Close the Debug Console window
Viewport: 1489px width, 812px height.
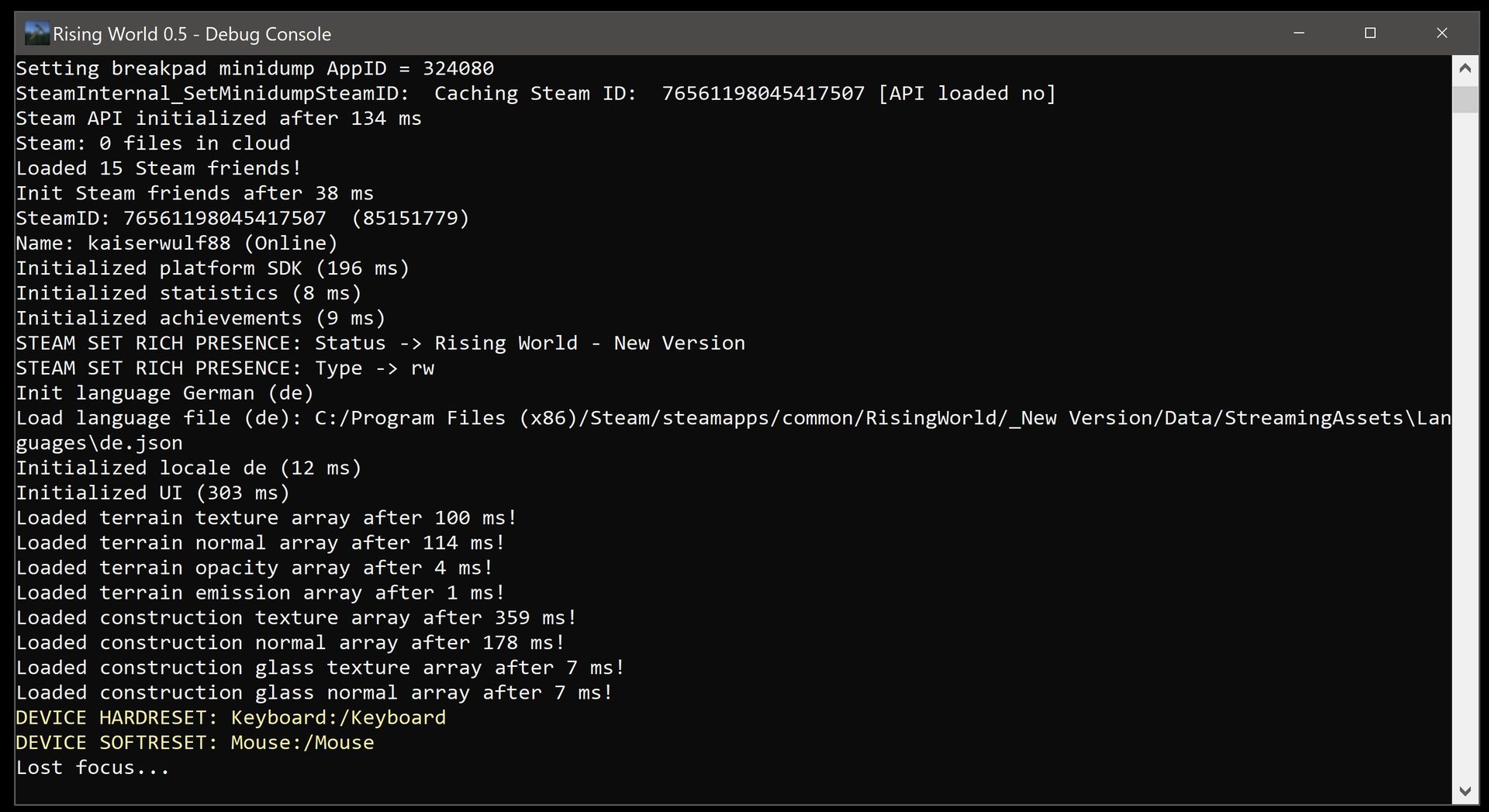click(1442, 33)
